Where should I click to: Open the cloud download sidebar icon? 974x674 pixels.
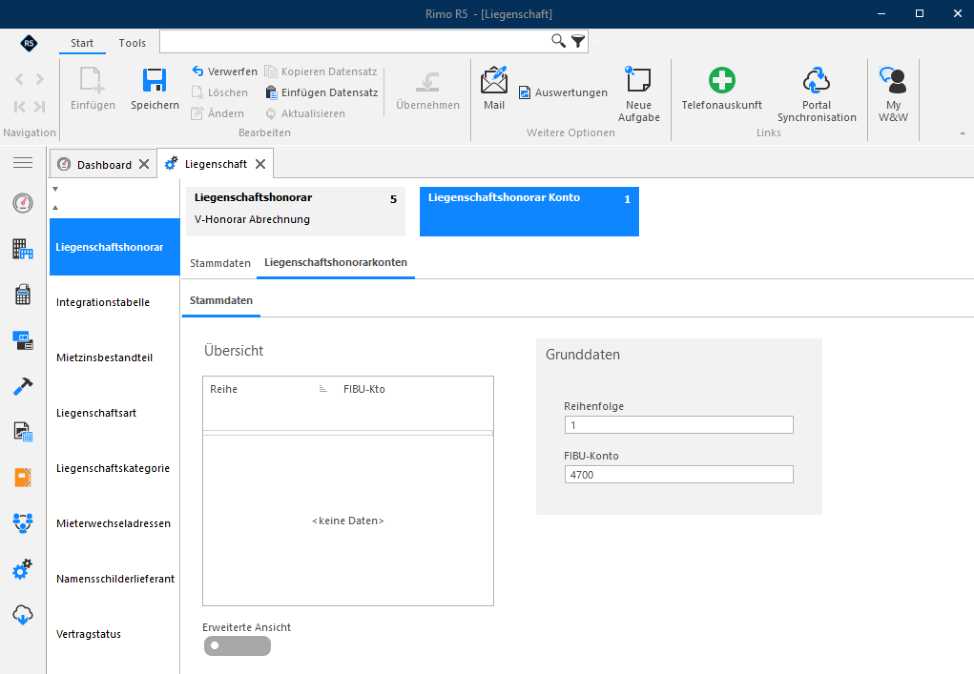23,615
